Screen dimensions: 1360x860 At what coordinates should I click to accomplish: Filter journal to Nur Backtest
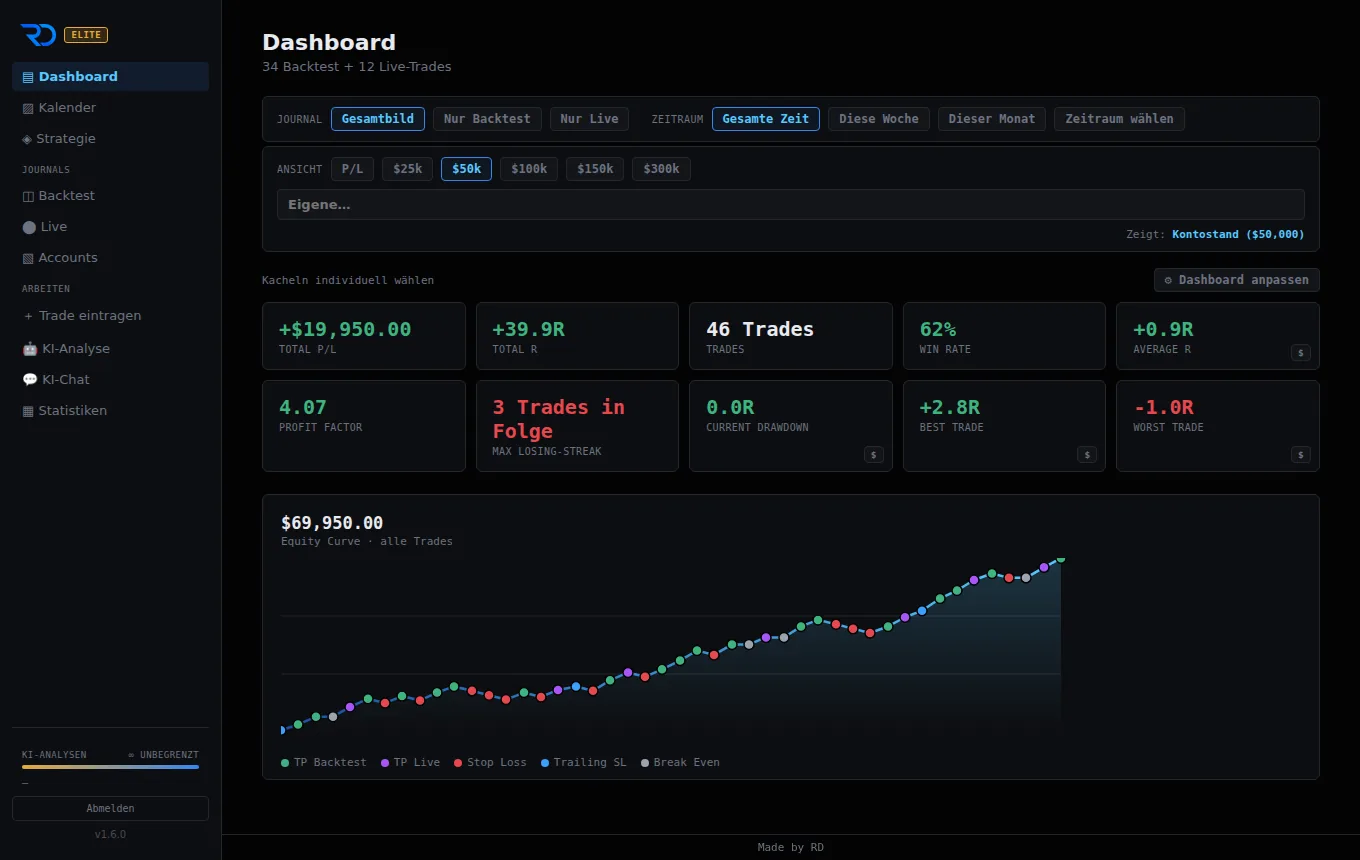(x=487, y=119)
